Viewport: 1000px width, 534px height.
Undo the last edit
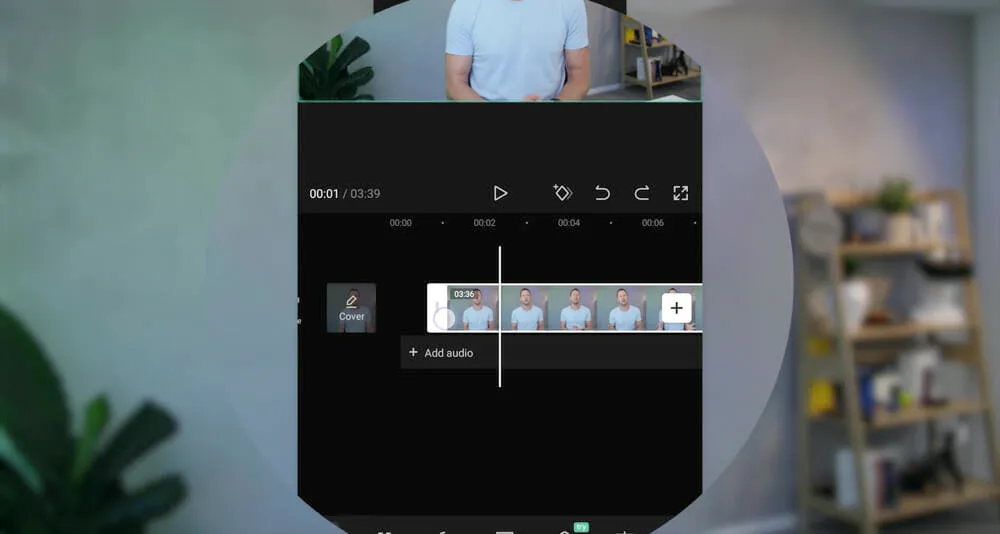[x=602, y=193]
